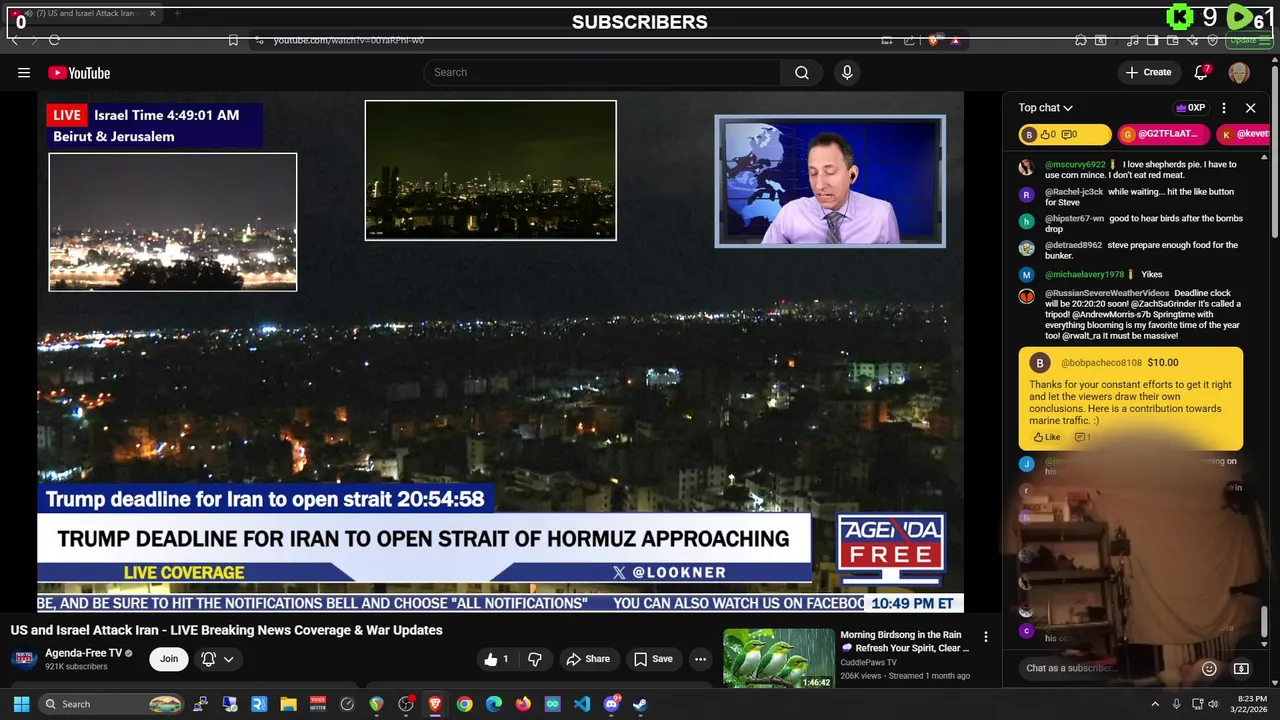Open browser extensions puzzle icon

(1081, 40)
